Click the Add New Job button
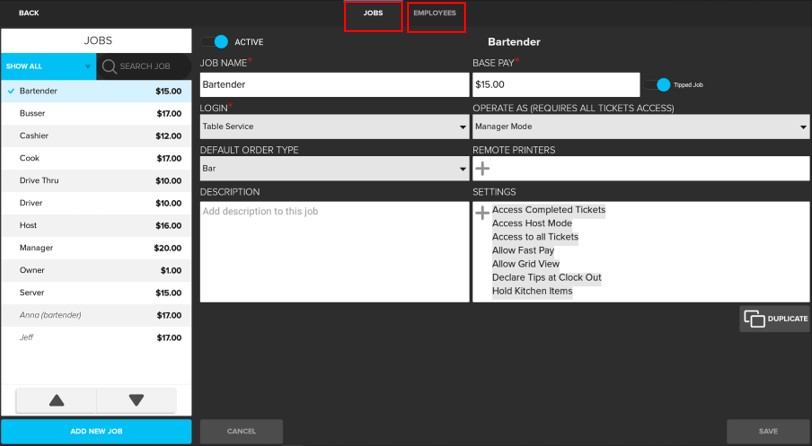Viewport: 812px width, 446px height. tap(96, 431)
